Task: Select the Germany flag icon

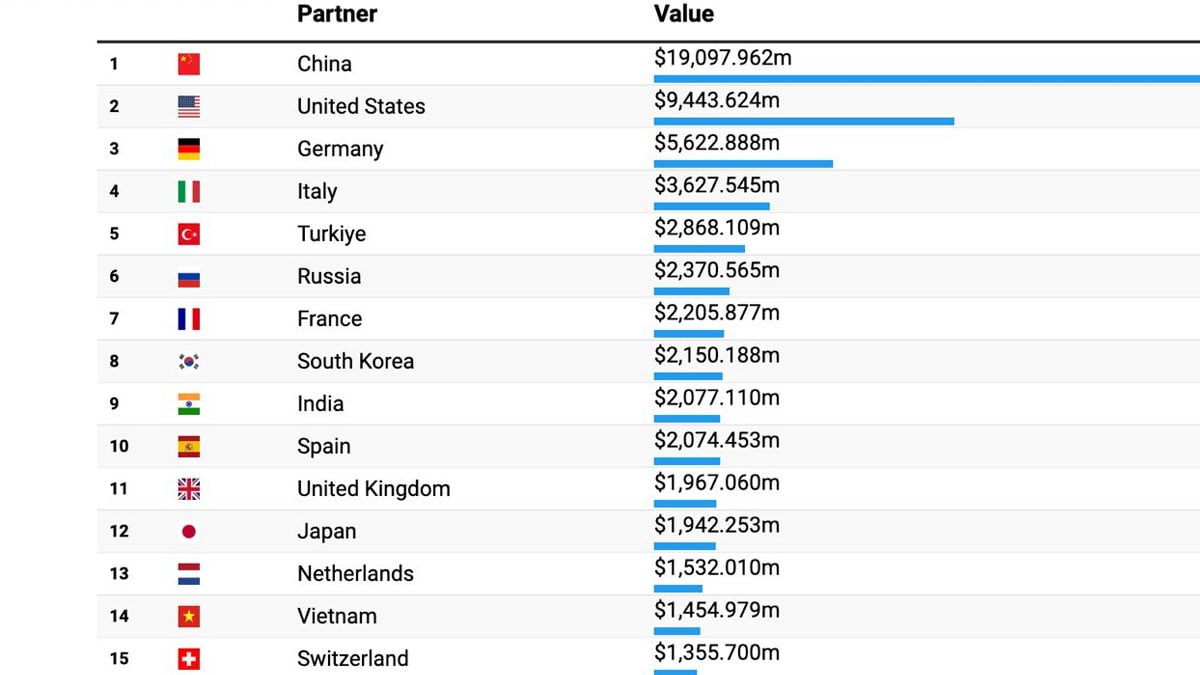Action: [x=189, y=149]
